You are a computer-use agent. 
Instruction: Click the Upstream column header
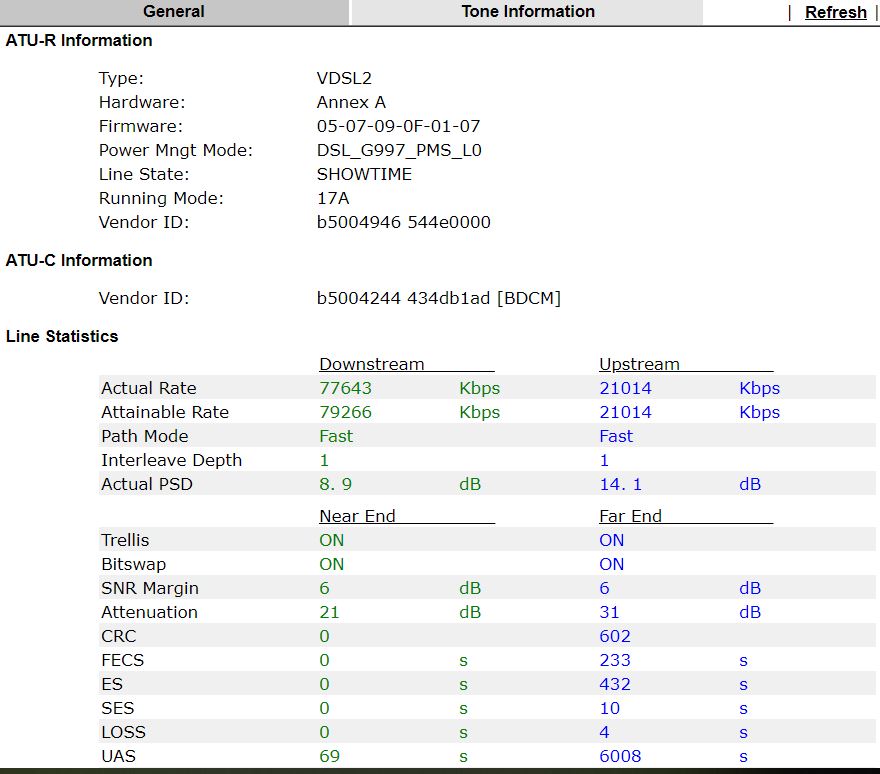(639, 365)
